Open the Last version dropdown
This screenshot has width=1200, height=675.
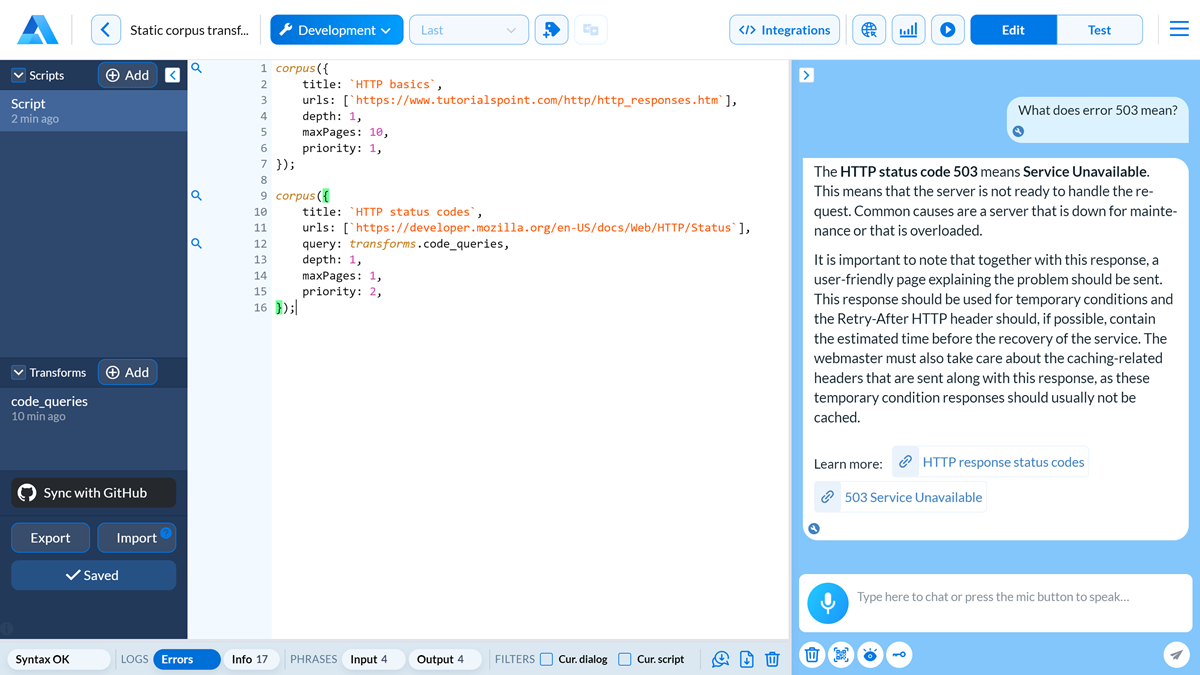point(468,29)
